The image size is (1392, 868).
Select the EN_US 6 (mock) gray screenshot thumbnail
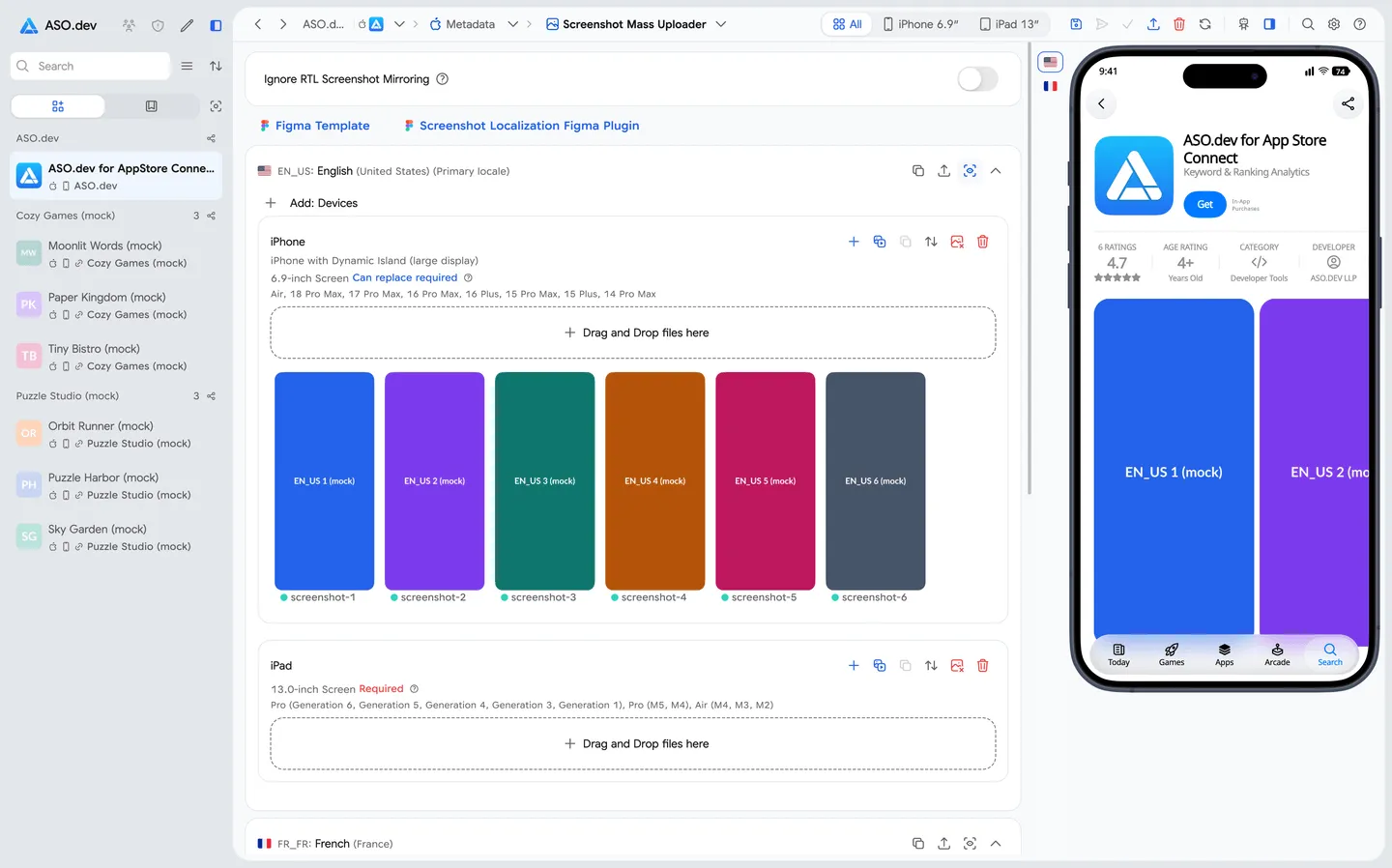coord(876,481)
